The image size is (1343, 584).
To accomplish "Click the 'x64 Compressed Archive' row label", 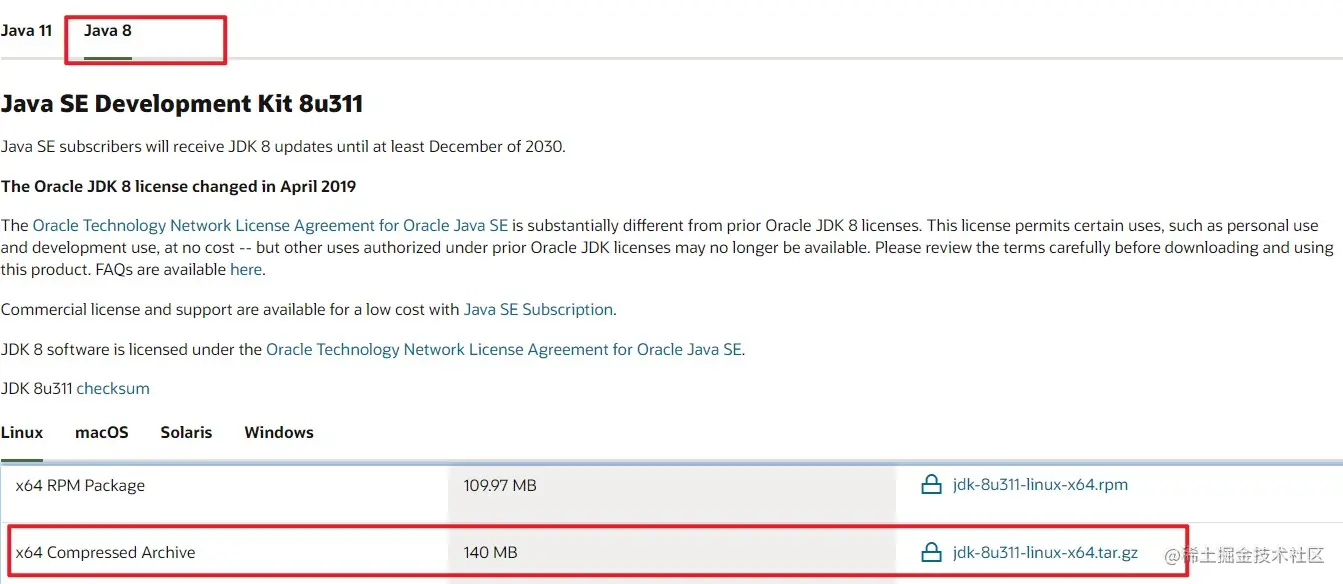I will pos(106,553).
